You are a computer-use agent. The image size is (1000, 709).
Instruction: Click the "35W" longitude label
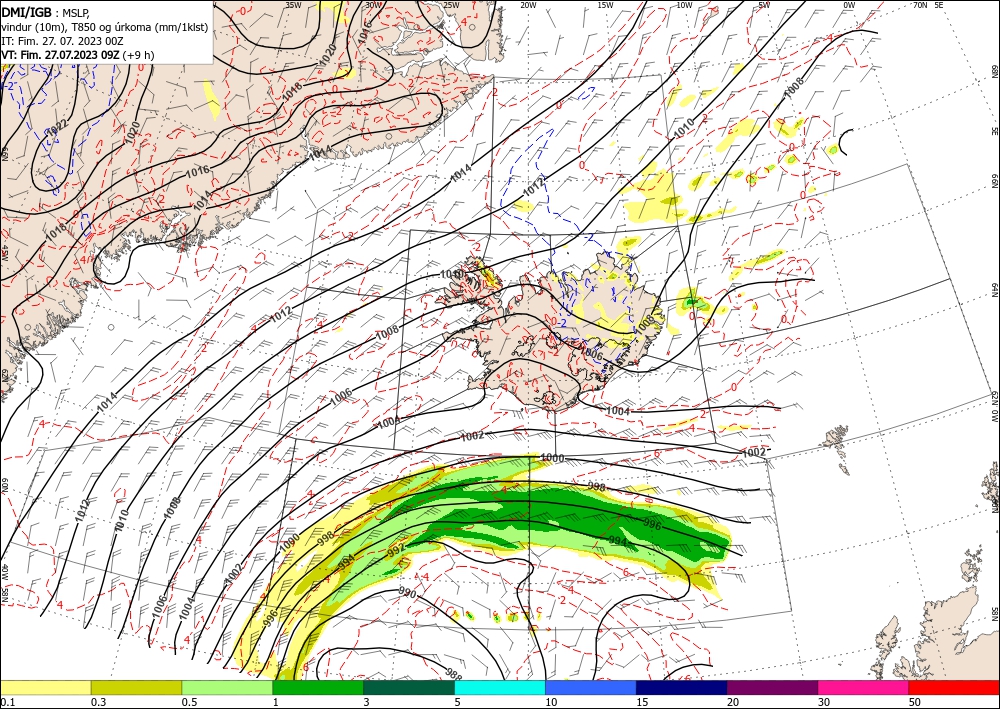point(293,5)
